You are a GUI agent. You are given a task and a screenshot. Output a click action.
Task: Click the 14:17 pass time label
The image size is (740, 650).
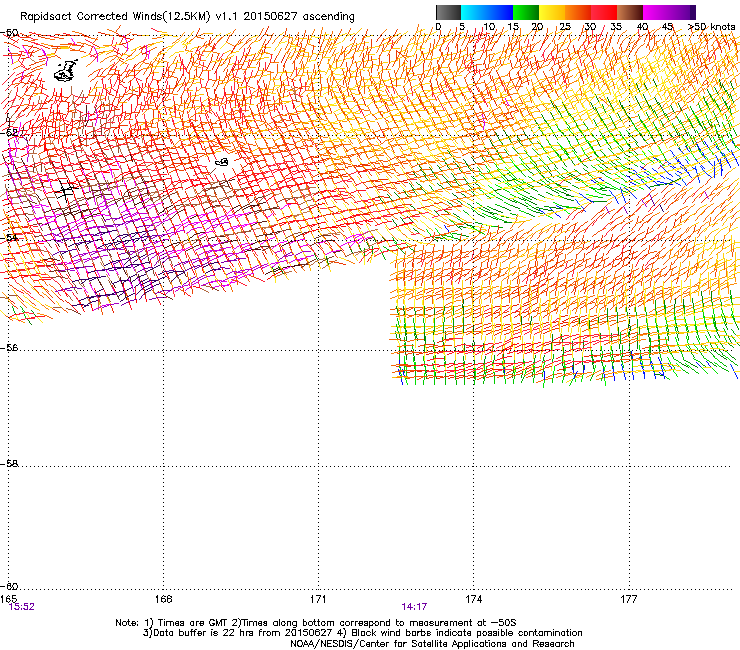tap(414, 607)
